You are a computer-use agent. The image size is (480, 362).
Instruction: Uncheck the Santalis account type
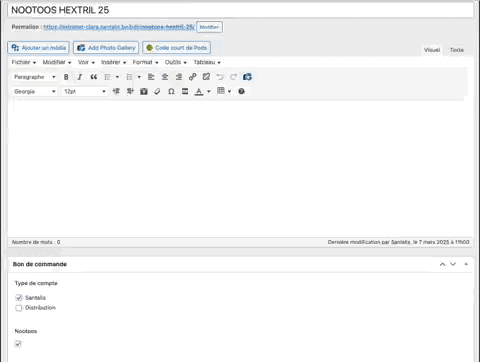(x=19, y=298)
